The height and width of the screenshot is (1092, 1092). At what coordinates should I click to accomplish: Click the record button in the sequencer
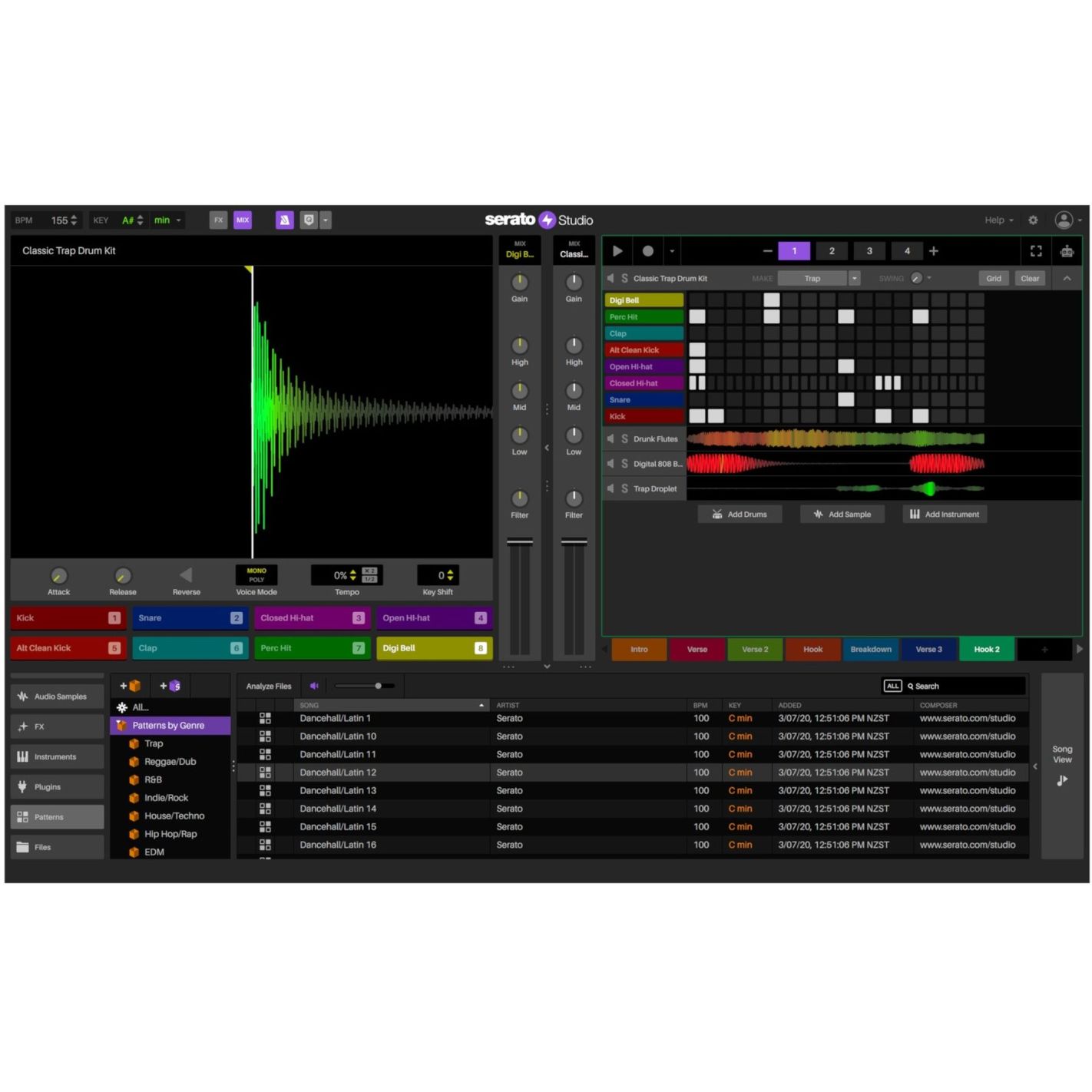tap(648, 251)
